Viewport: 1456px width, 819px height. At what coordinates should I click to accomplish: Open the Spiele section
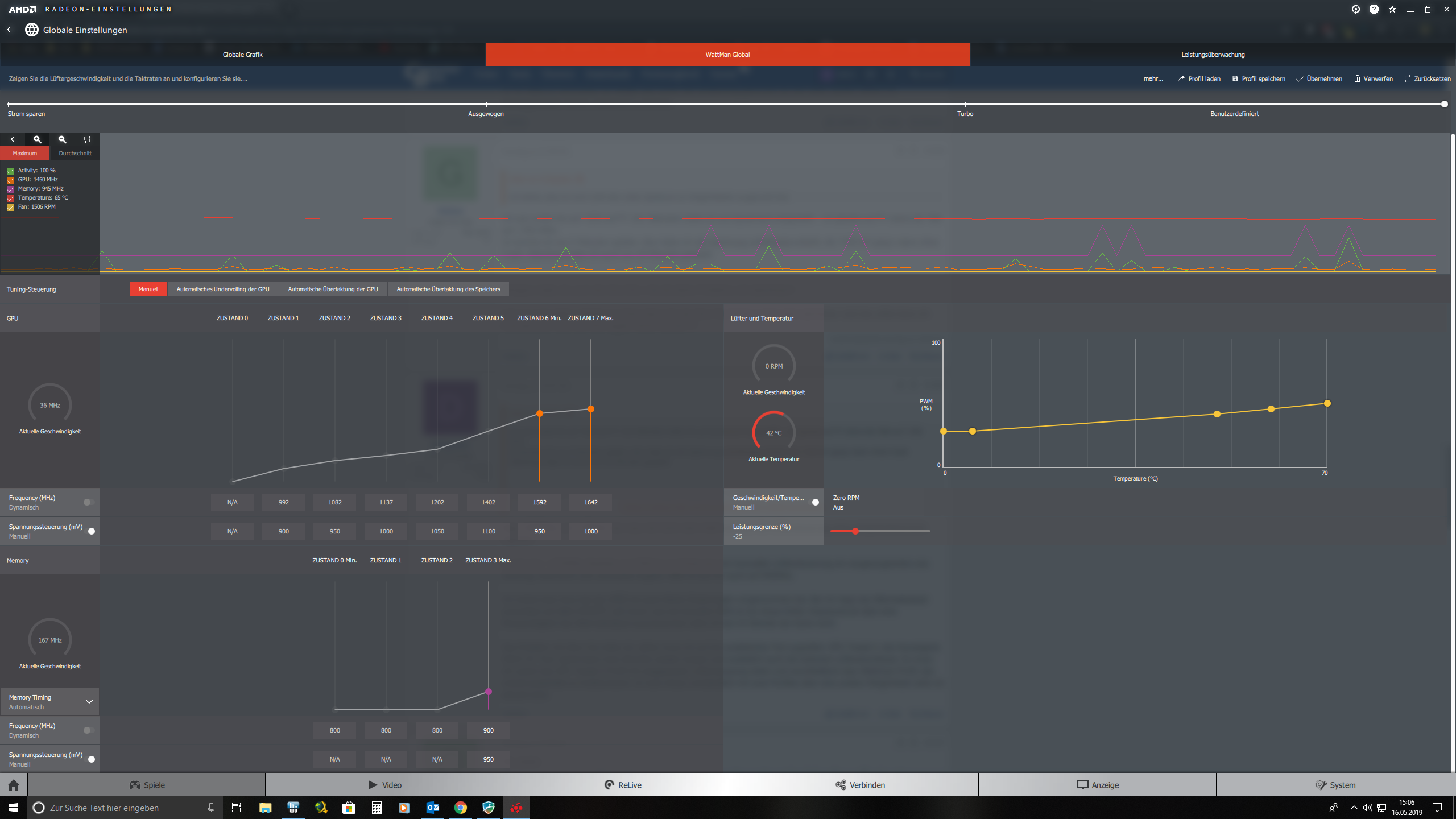click(147, 785)
